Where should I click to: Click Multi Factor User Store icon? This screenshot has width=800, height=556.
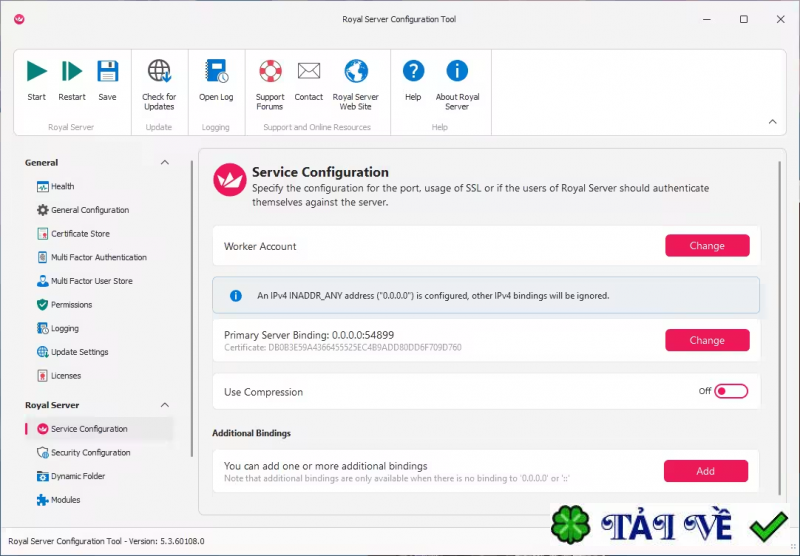click(42, 281)
